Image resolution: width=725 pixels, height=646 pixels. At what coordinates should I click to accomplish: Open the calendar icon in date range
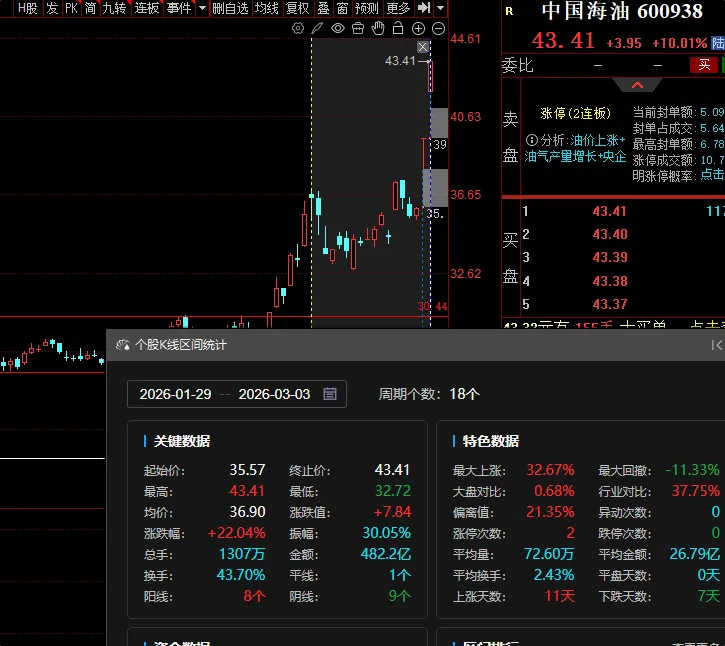330,394
